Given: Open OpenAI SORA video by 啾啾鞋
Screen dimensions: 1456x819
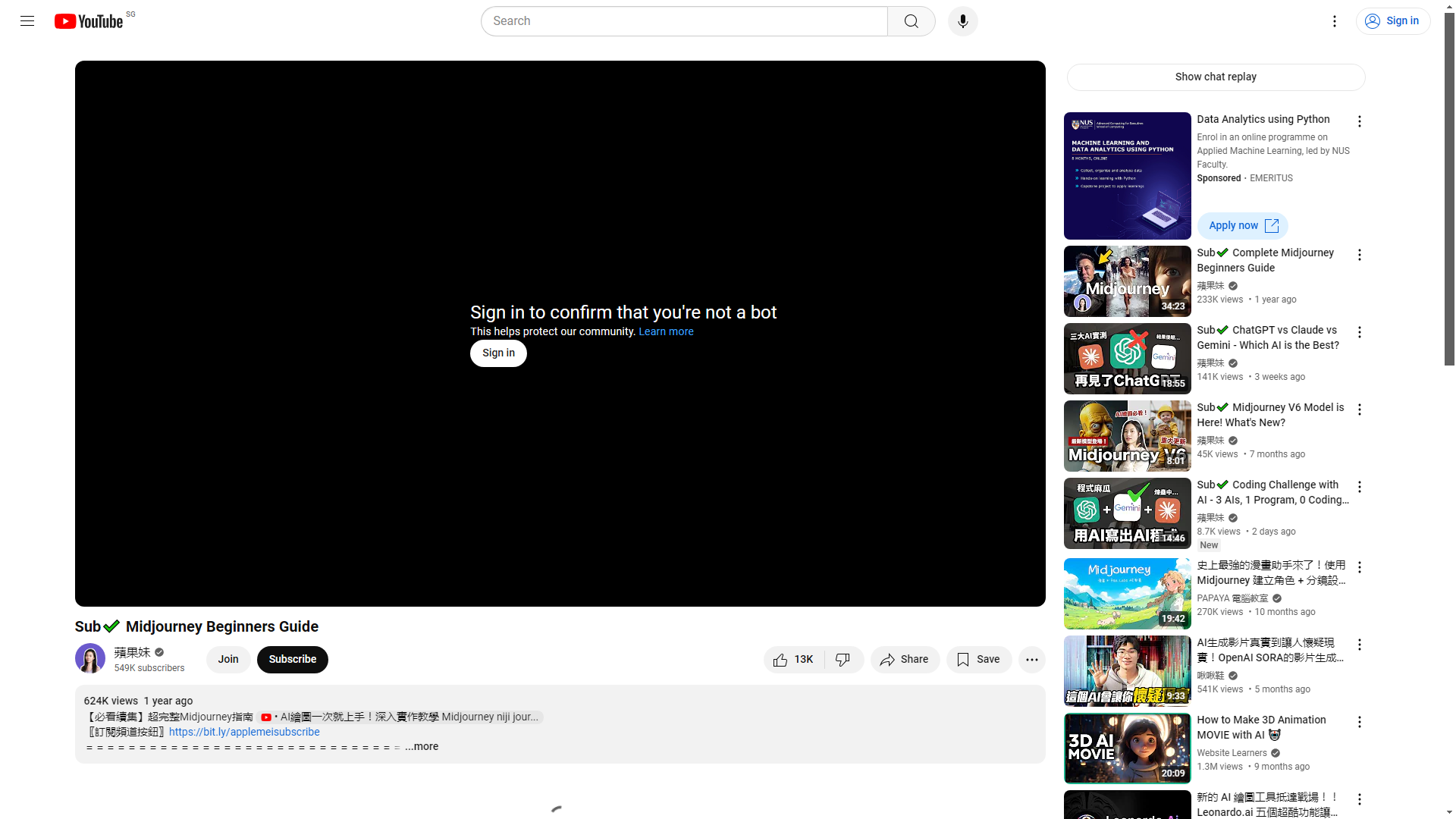Looking at the screenshot, I should click(x=1127, y=671).
